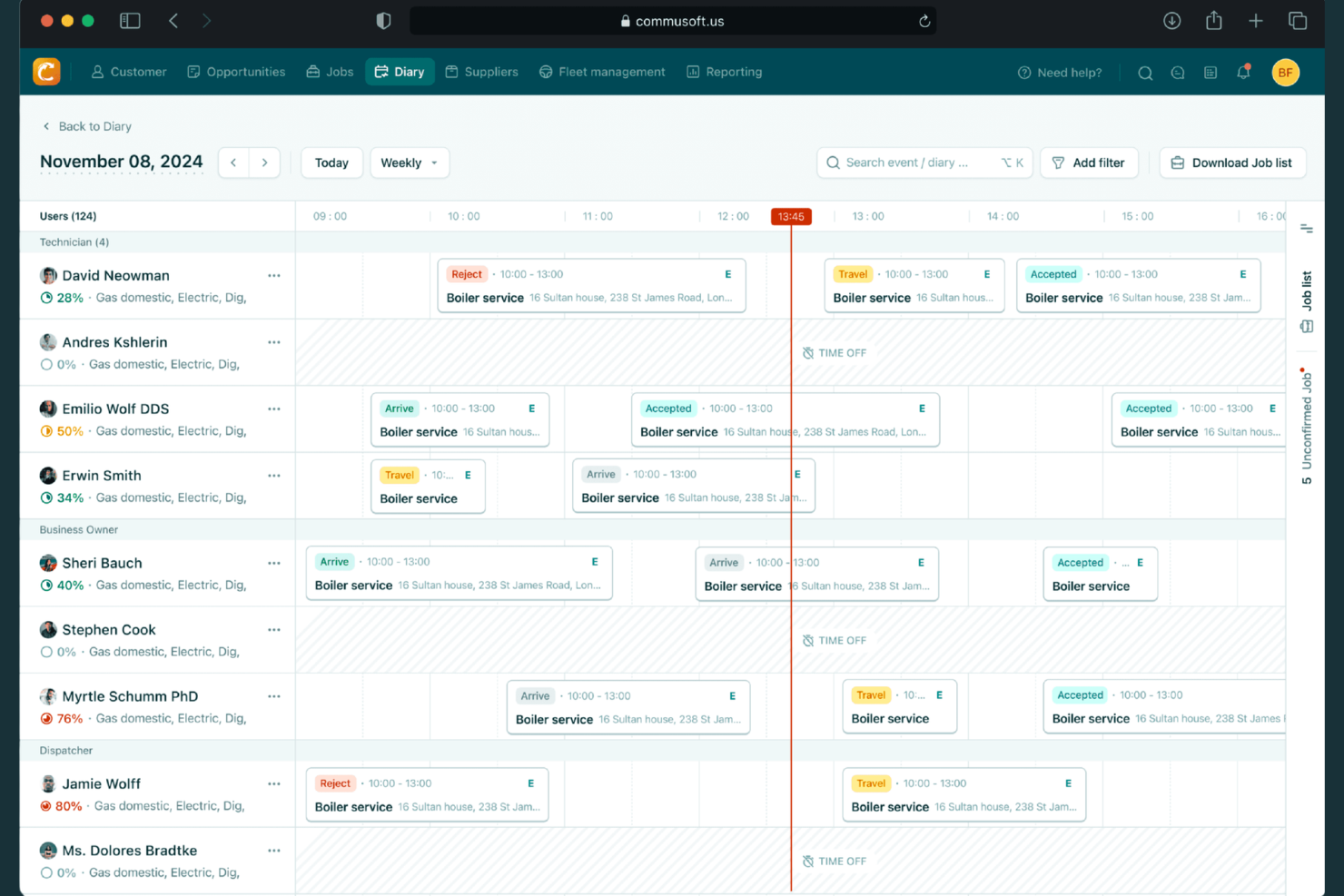Open Fleet management section
This screenshot has width=1344, height=896.
coord(602,72)
